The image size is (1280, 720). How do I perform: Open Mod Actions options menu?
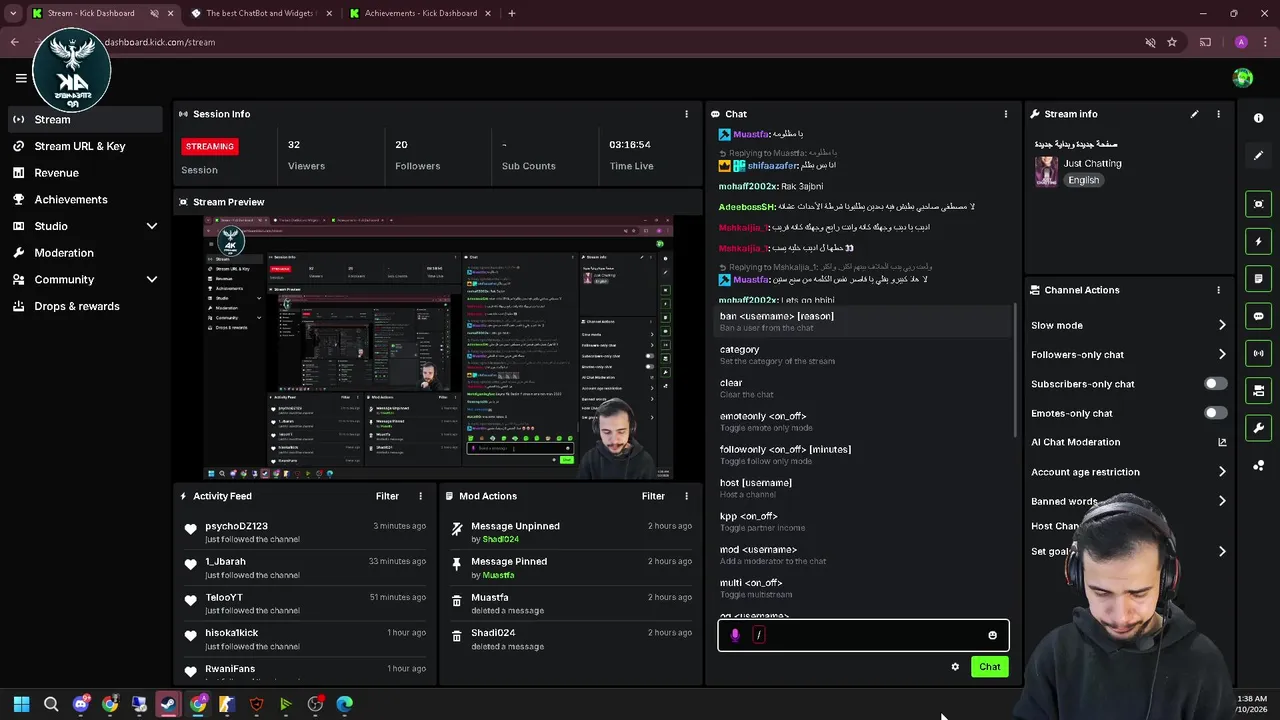tap(686, 496)
